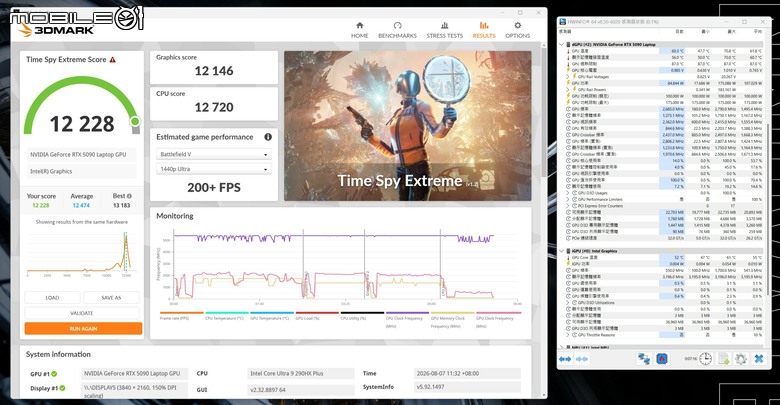Toggle the GPU Clock Frequency pink legend

[498, 319]
